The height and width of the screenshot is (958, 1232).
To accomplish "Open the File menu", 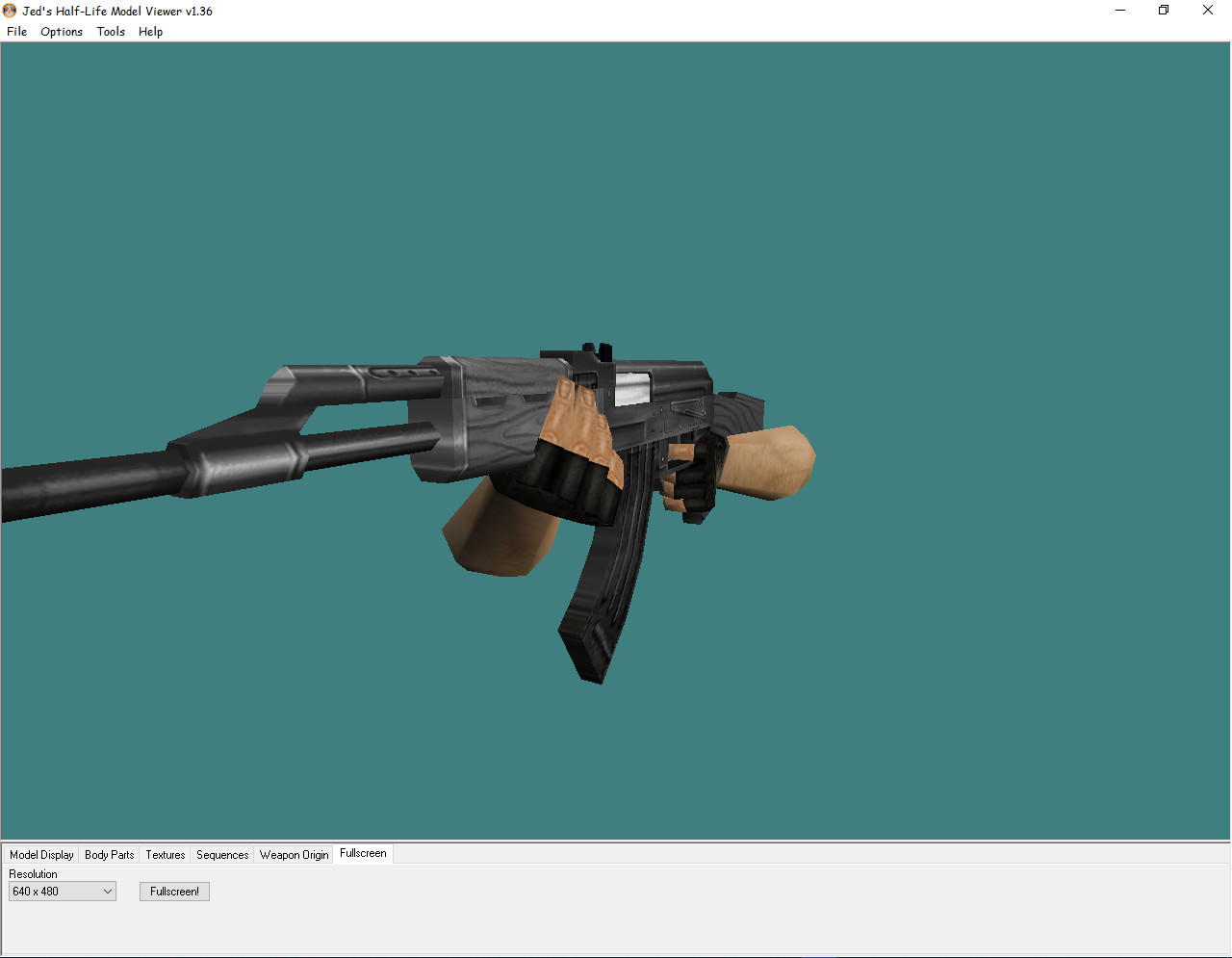I will point(16,32).
